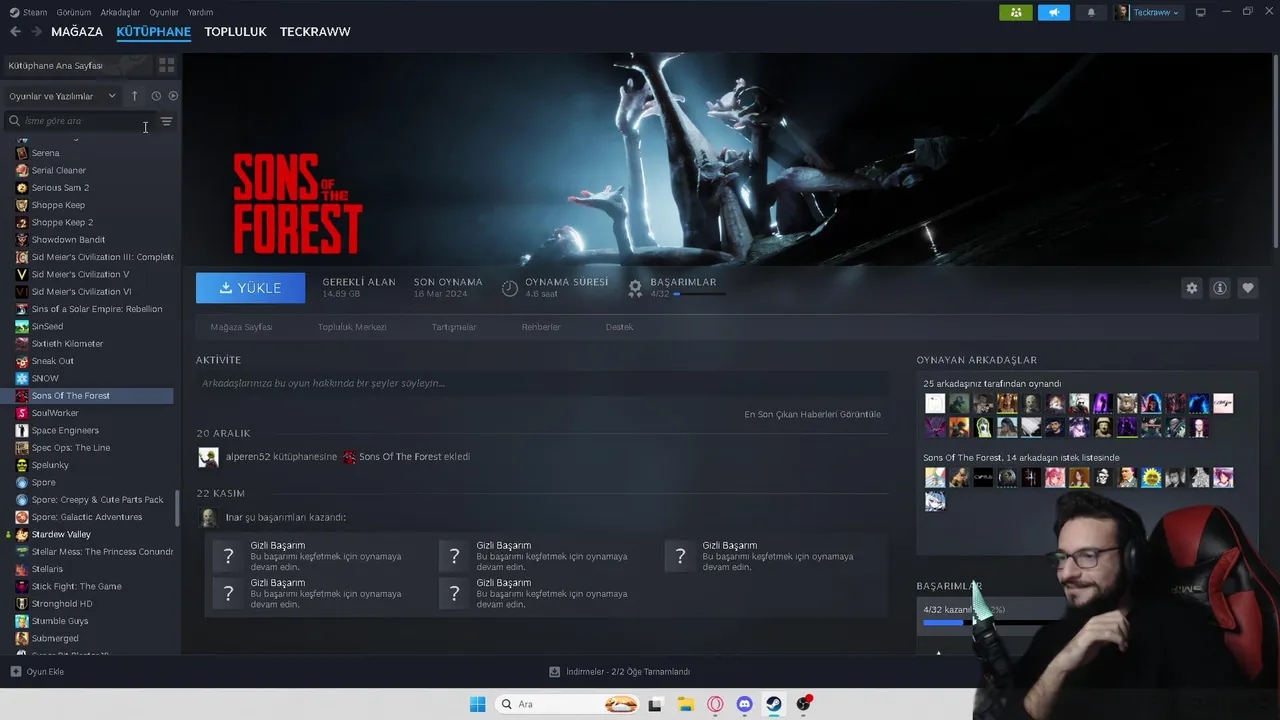Open the Destek link
The width and height of the screenshot is (1280, 720).
click(x=619, y=327)
